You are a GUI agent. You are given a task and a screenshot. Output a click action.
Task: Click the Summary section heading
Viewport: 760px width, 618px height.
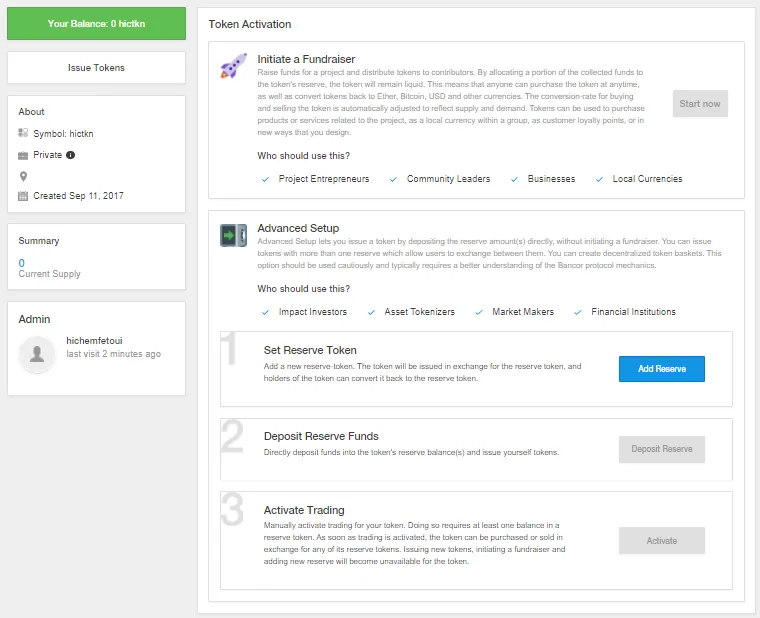coord(39,241)
